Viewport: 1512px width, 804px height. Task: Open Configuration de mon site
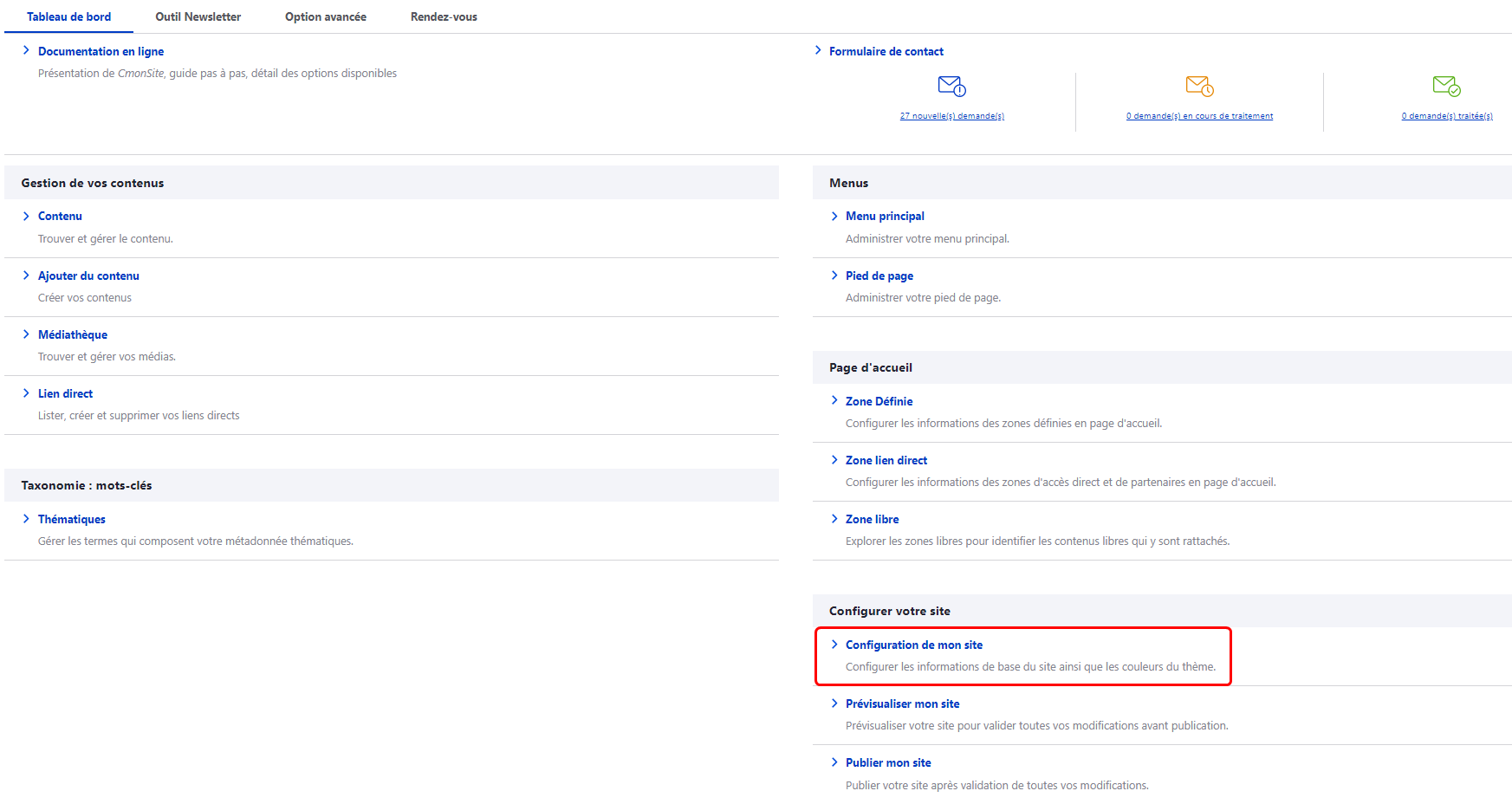pos(913,645)
